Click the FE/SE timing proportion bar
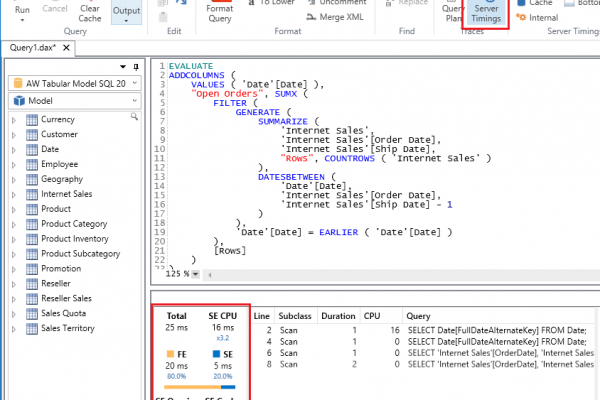600x400 pixels. pos(199,387)
